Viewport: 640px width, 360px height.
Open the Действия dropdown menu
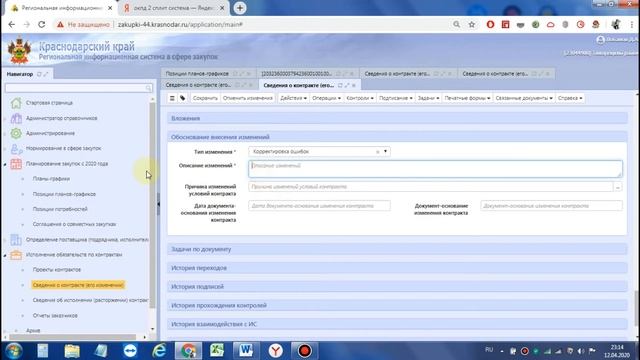293,98
